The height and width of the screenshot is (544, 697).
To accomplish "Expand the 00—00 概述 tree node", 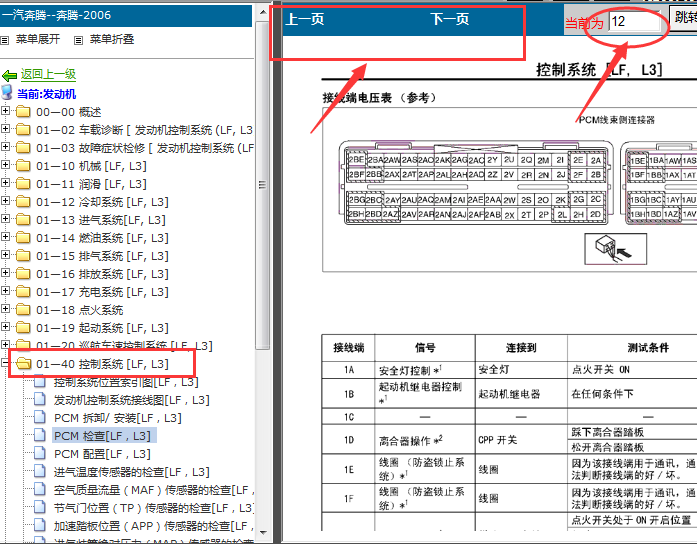I will pyautogui.click(x=5, y=110).
